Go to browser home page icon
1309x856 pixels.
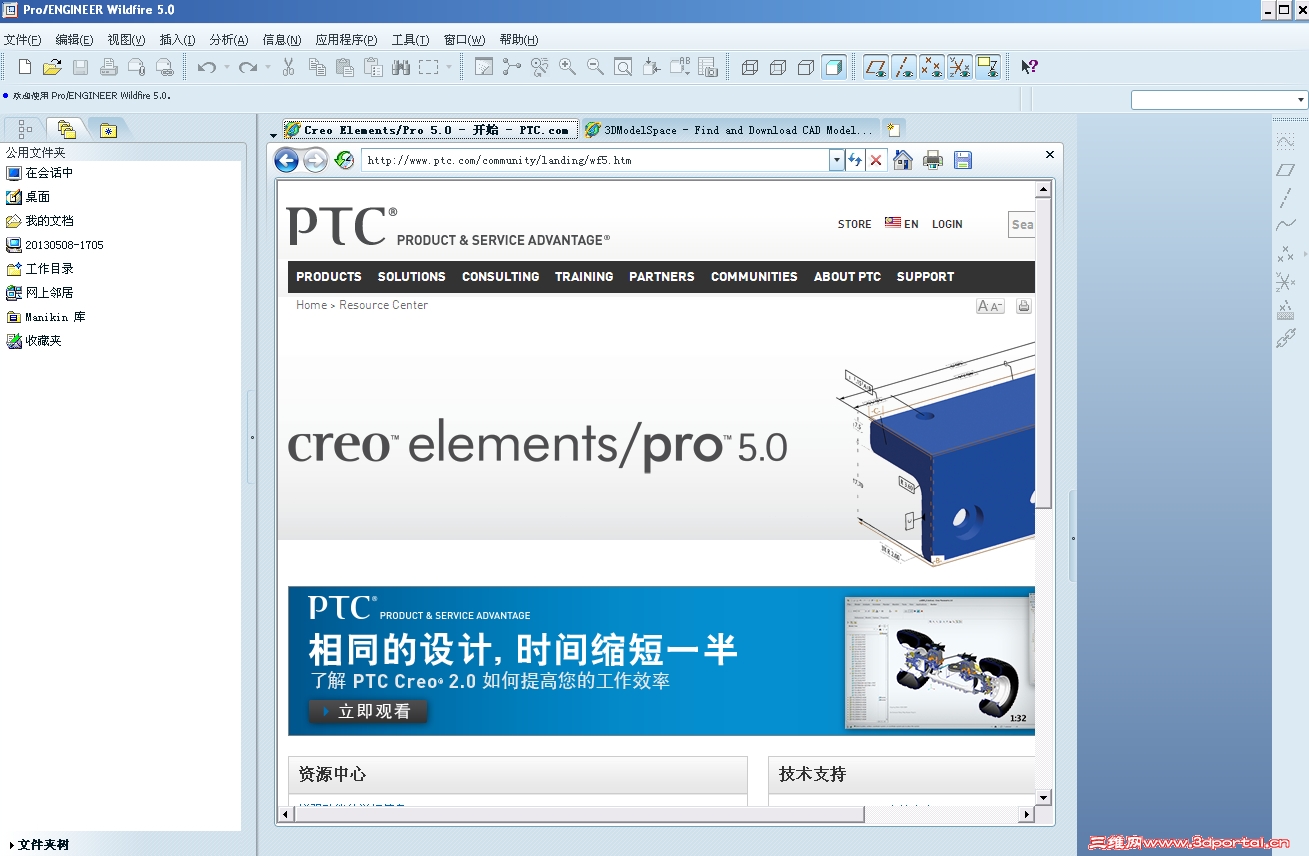pyautogui.click(x=903, y=160)
